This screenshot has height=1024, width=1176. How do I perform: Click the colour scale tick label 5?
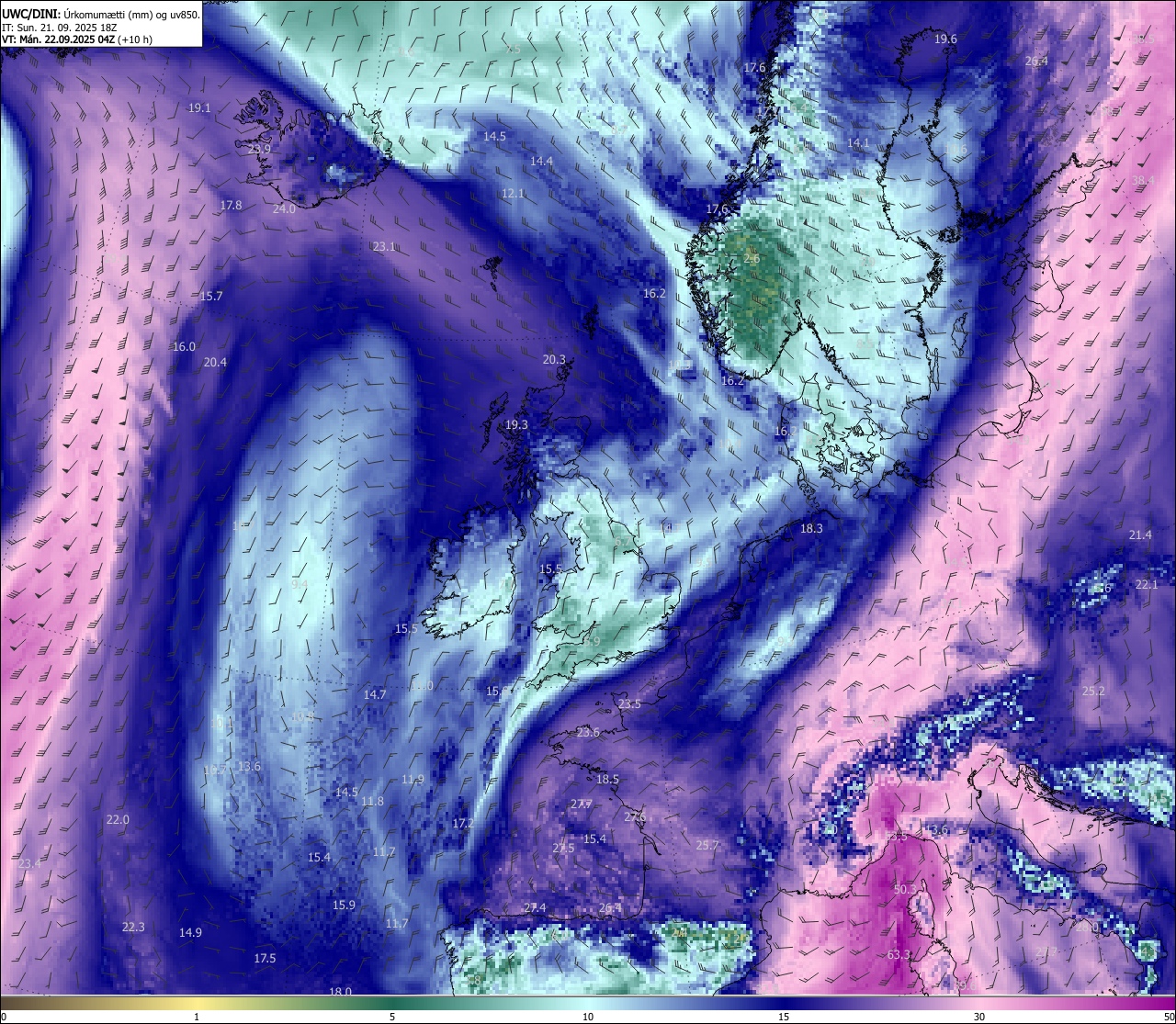pyautogui.click(x=392, y=1017)
